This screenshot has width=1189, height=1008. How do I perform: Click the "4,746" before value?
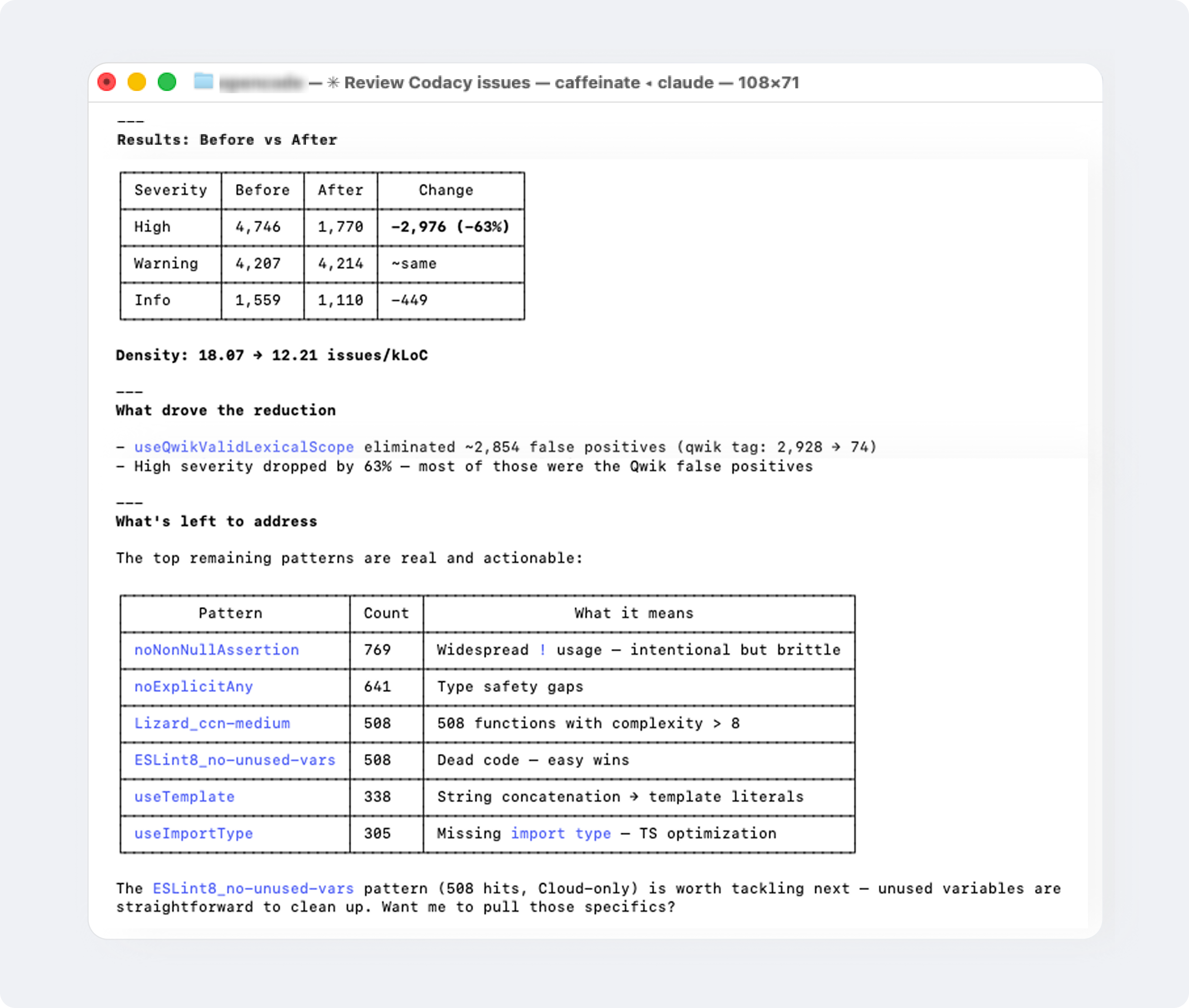tap(258, 227)
